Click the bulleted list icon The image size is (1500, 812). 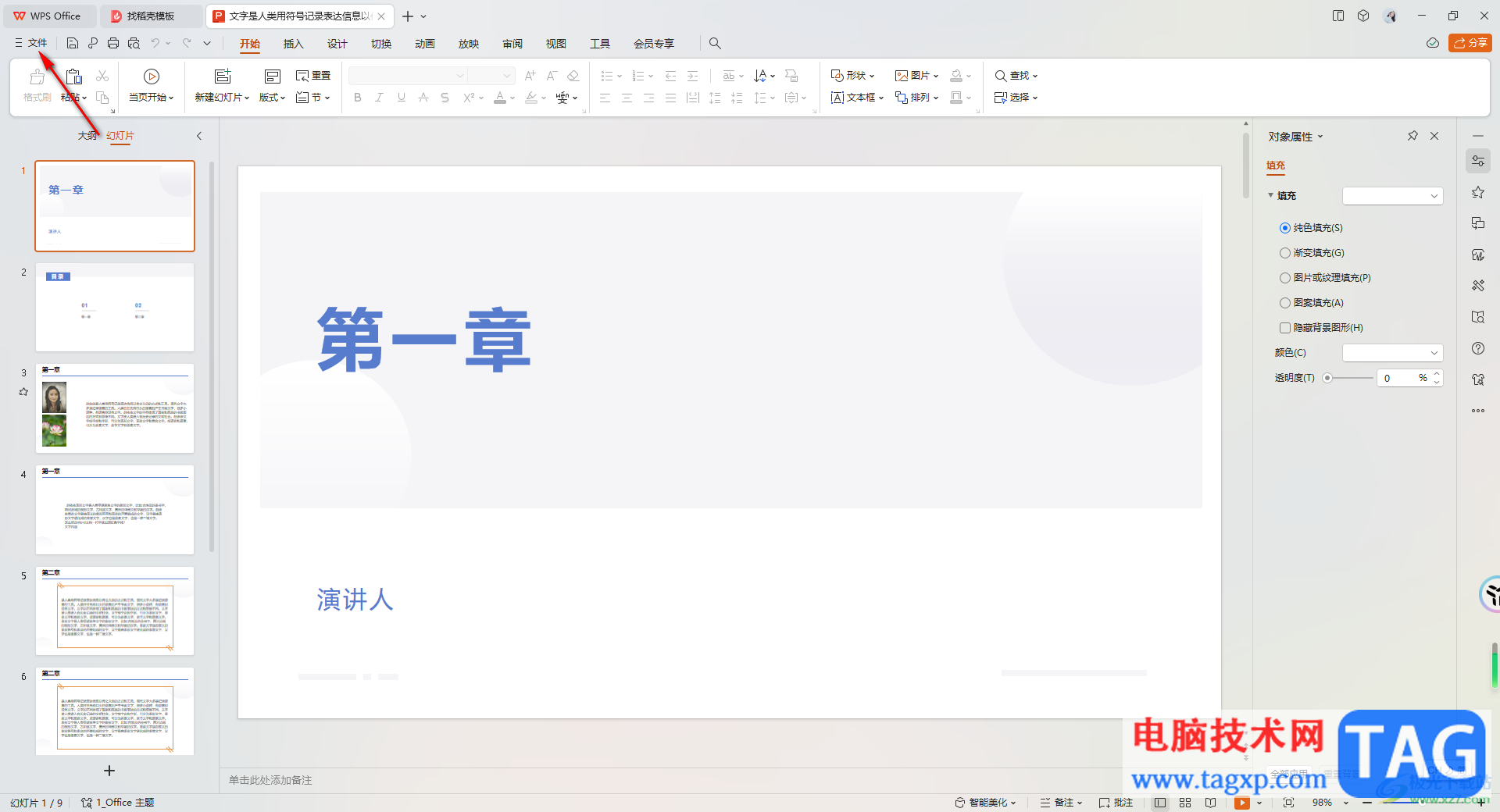tap(607, 76)
